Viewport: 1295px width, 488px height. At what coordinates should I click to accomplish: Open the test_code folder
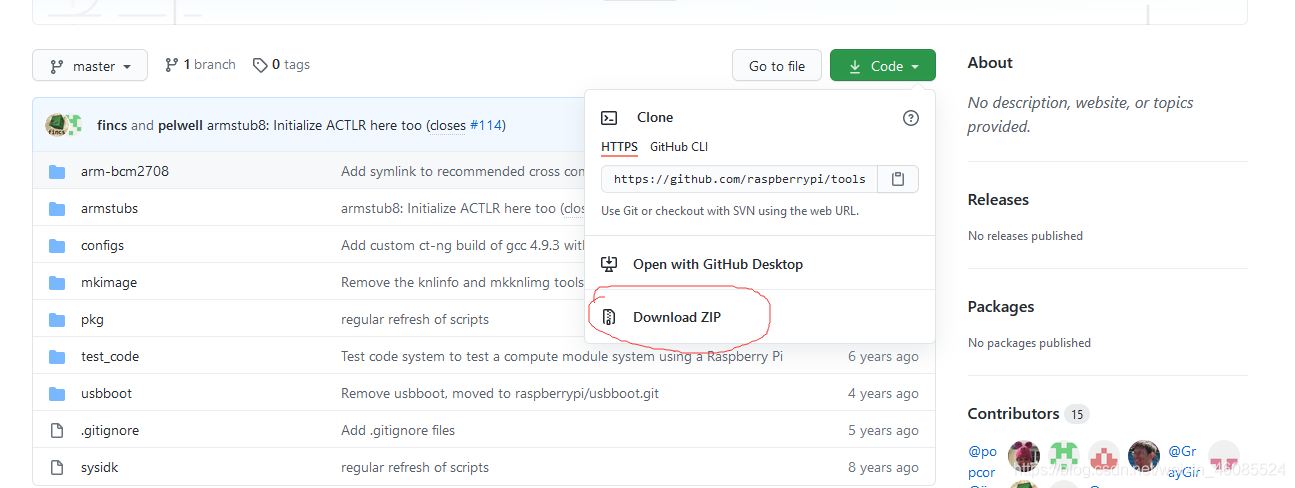click(x=110, y=356)
